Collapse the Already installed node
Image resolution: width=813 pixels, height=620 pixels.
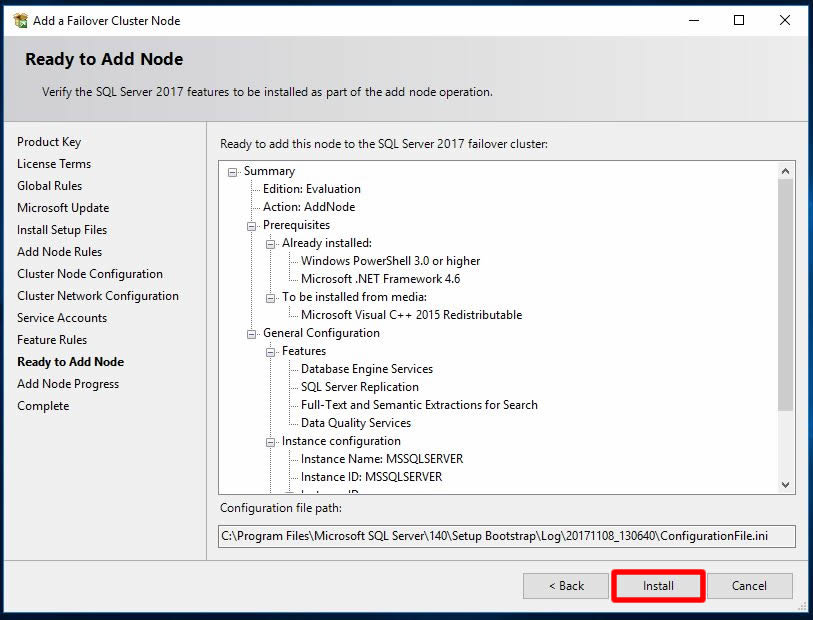pyautogui.click(x=271, y=244)
